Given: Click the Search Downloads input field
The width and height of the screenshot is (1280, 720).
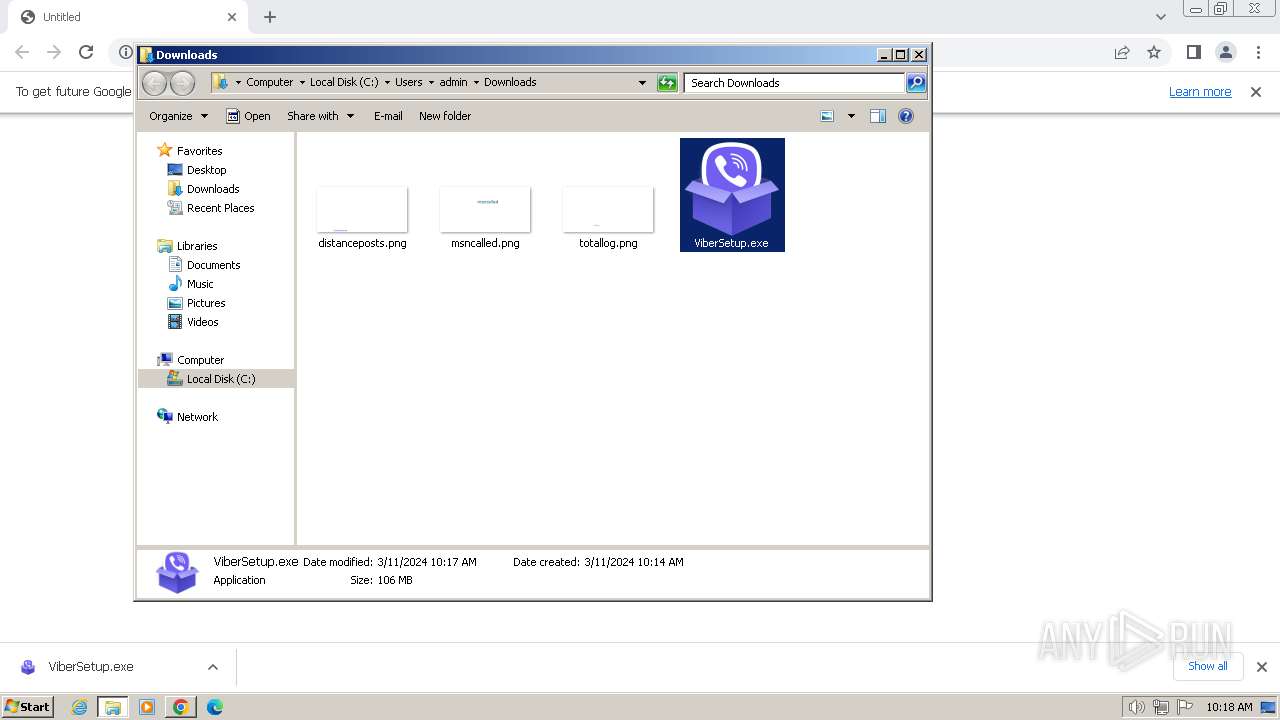Looking at the screenshot, I should coord(795,83).
